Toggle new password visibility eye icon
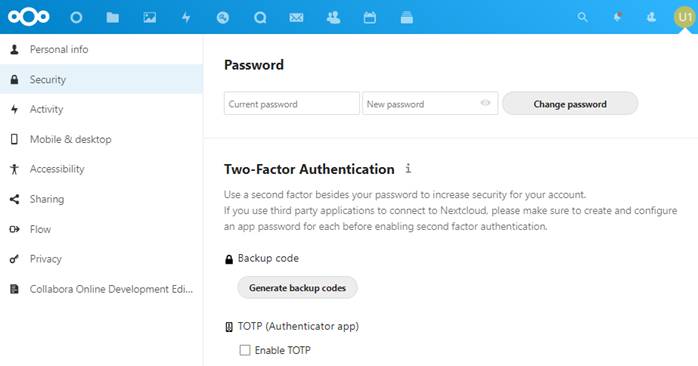The width and height of the screenshot is (698, 366). click(485, 103)
